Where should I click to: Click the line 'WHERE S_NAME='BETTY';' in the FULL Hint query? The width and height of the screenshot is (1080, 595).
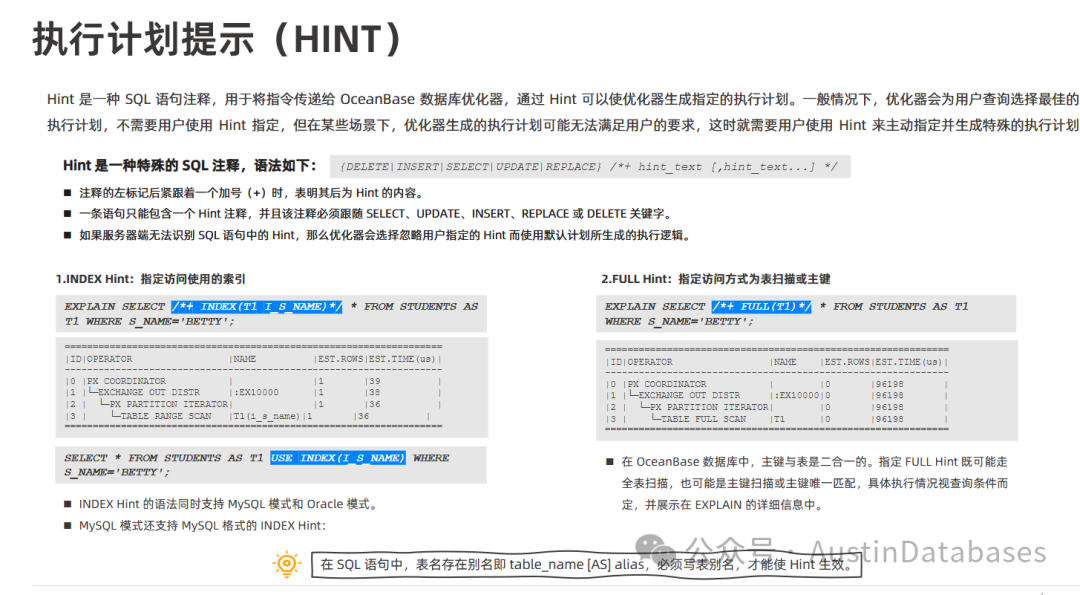click(679, 322)
